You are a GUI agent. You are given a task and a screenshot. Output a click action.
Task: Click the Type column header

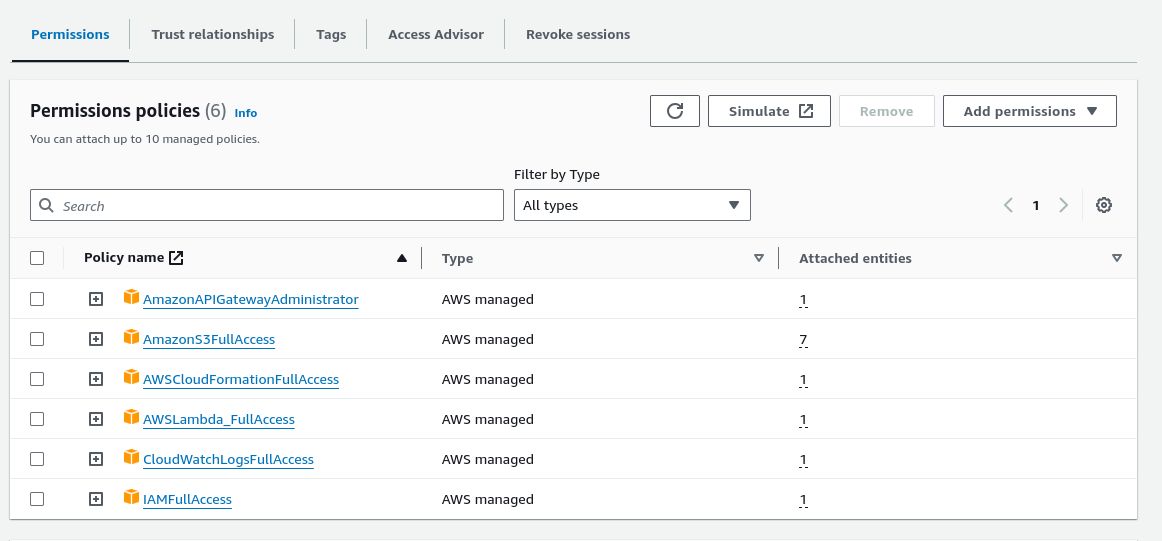pyautogui.click(x=457, y=259)
